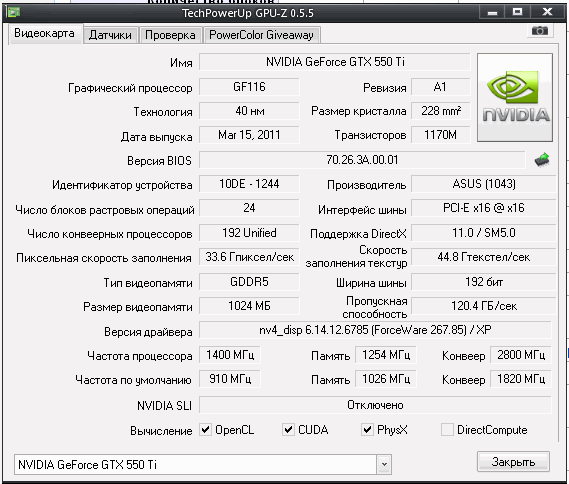Click the DirectX support 11.0 / SM5.0

pos(484,233)
